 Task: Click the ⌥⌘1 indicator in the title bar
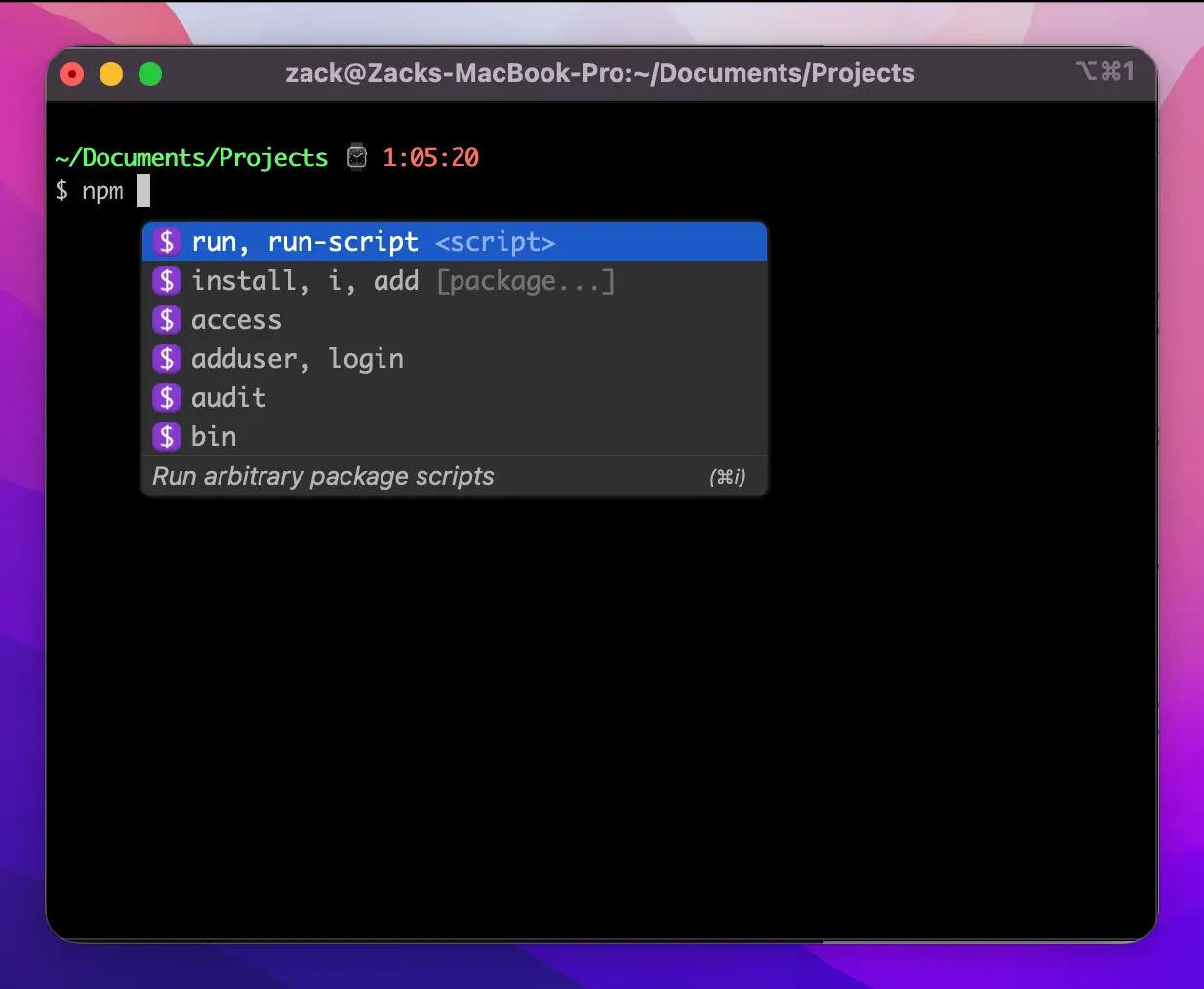coord(1105,72)
